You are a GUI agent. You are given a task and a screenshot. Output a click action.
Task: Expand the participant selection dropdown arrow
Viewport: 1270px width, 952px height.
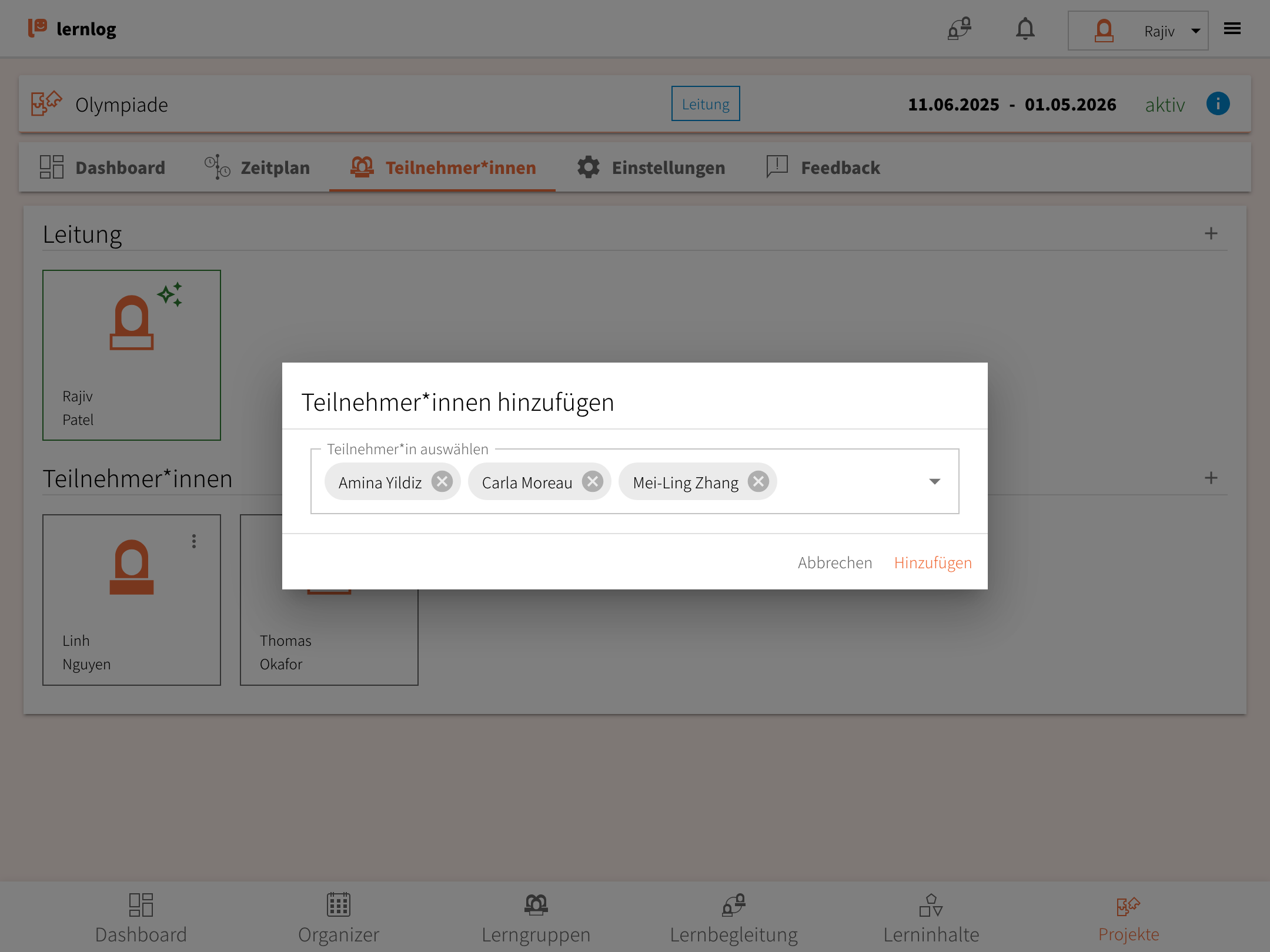click(x=934, y=482)
